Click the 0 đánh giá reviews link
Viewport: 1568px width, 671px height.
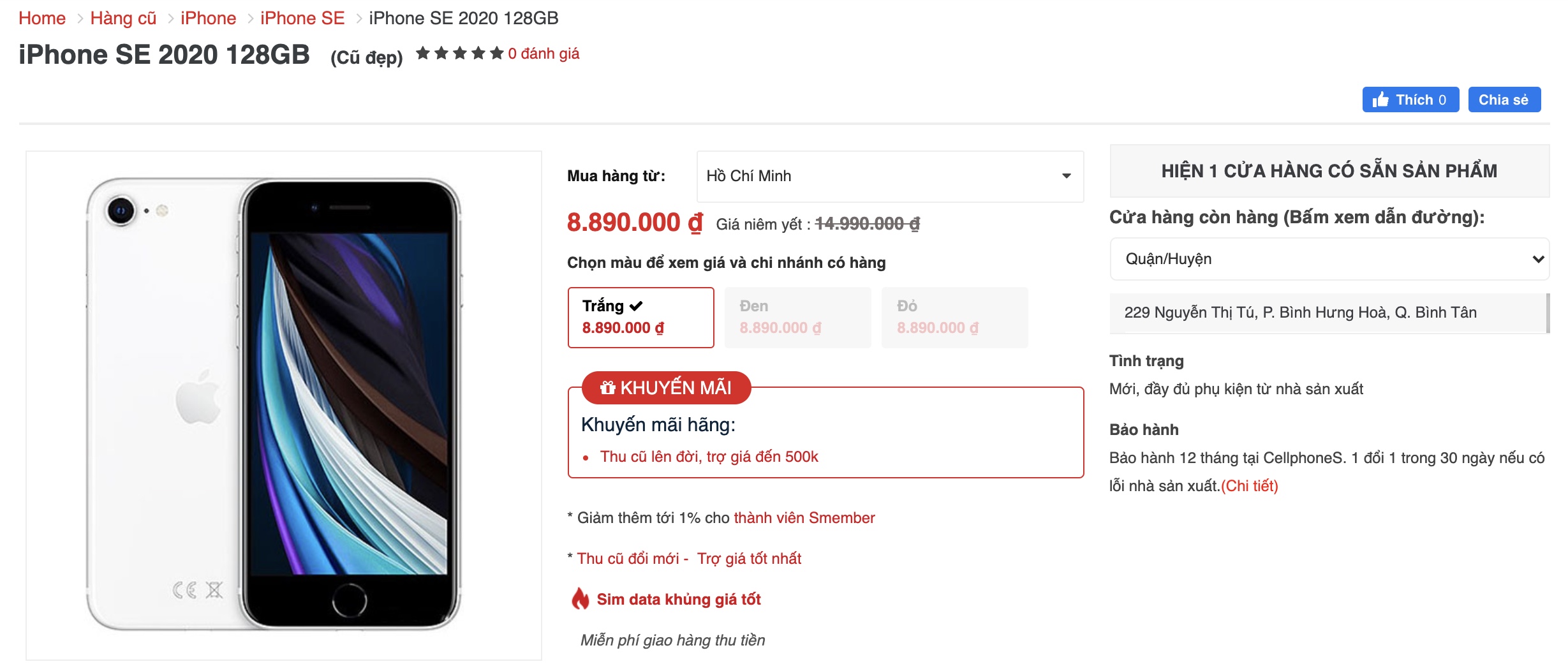tap(544, 54)
